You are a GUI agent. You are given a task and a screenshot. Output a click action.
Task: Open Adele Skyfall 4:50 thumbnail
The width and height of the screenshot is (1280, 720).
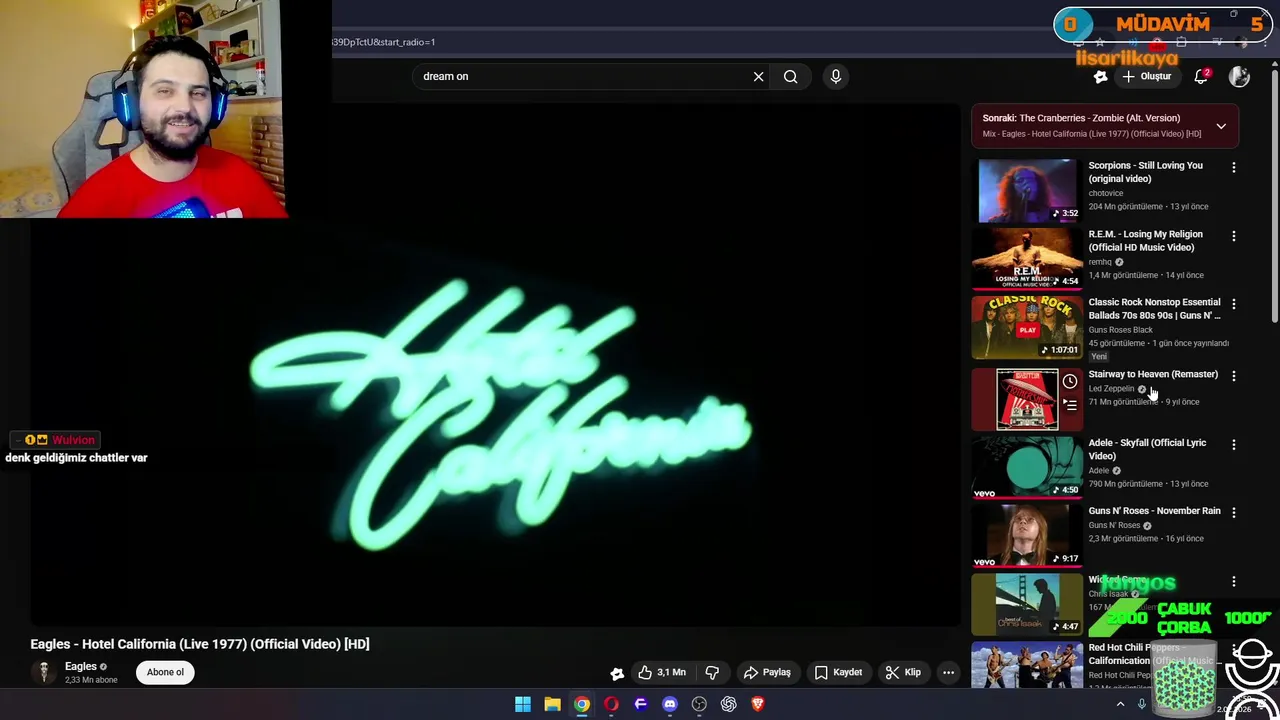(1027, 467)
